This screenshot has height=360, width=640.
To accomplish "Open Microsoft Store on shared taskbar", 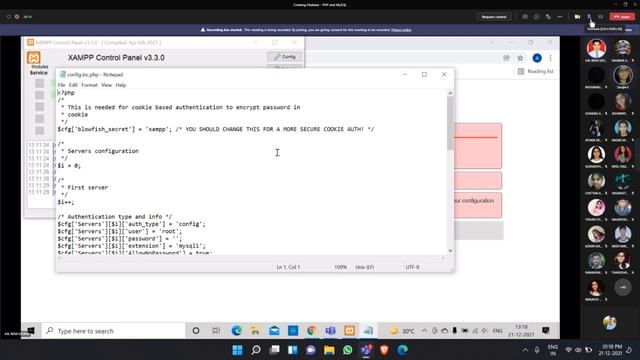I will 293,331.
